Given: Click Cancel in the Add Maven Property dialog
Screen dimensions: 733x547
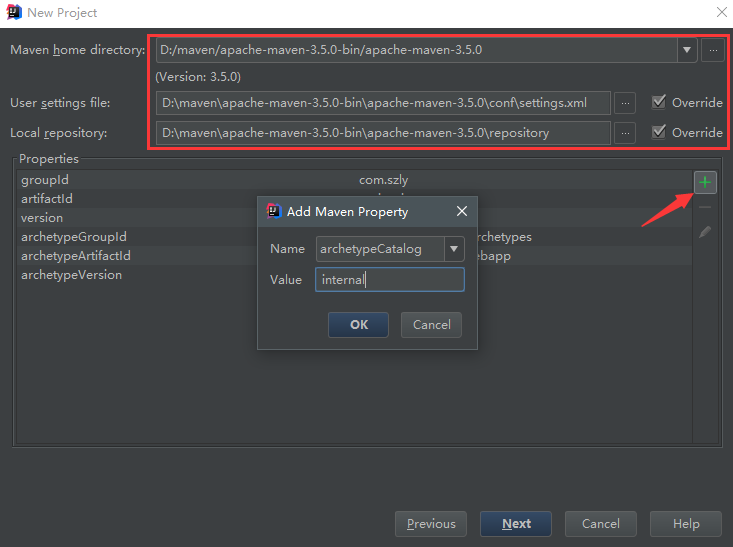Looking at the screenshot, I should point(431,324).
